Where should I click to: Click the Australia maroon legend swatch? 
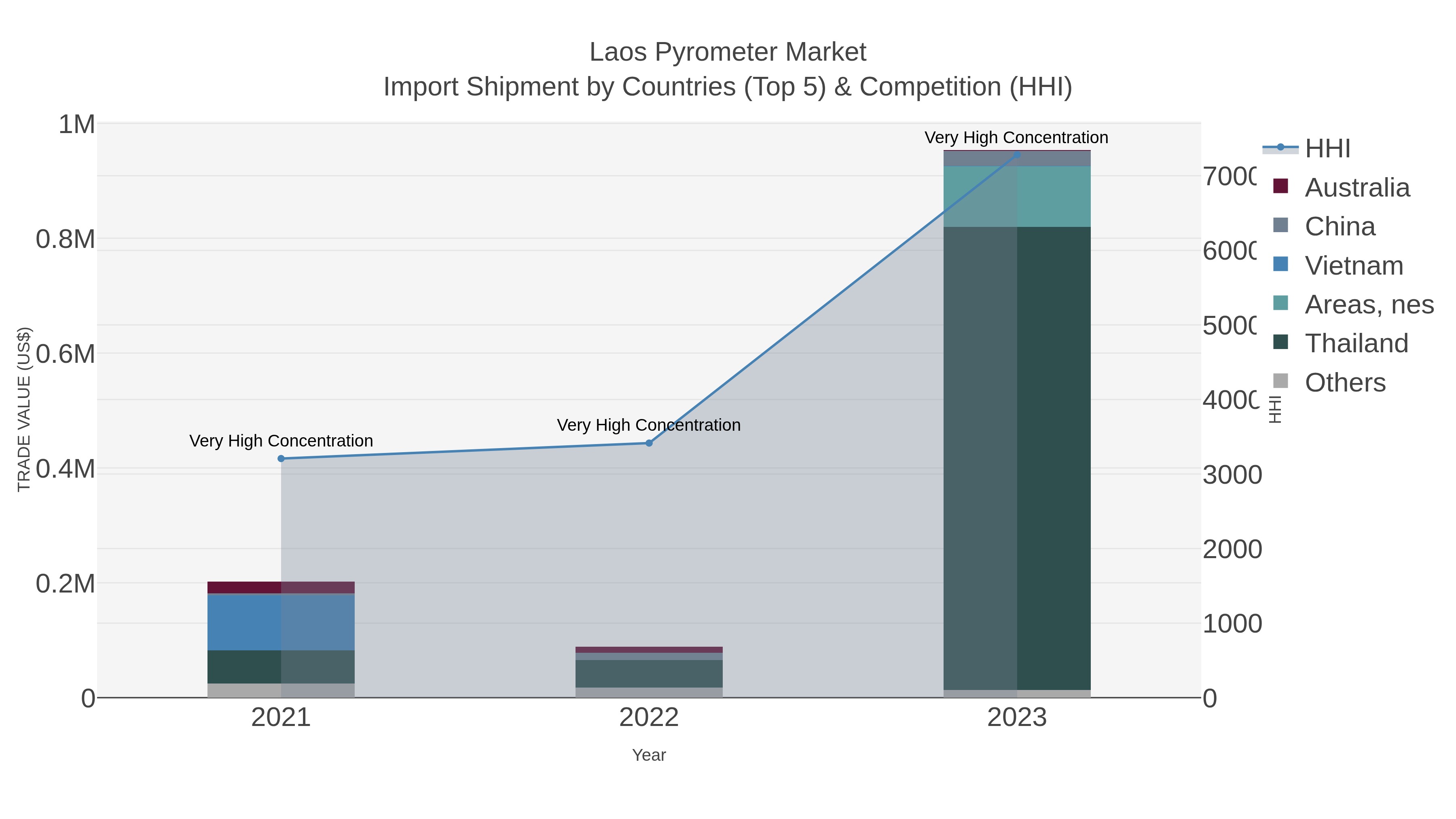[1281, 186]
